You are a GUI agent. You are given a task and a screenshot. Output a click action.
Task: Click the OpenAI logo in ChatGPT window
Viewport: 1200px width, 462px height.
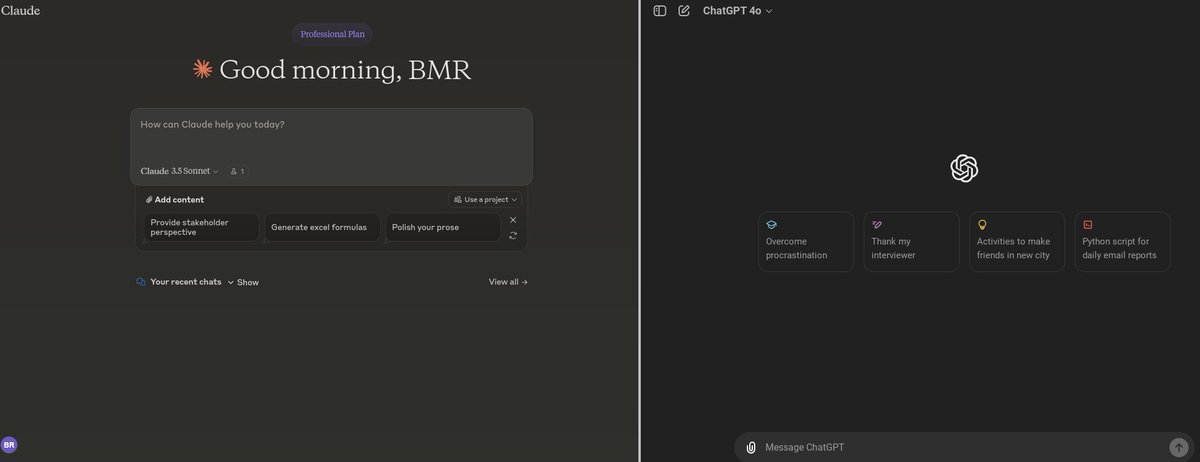click(x=964, y=168)
